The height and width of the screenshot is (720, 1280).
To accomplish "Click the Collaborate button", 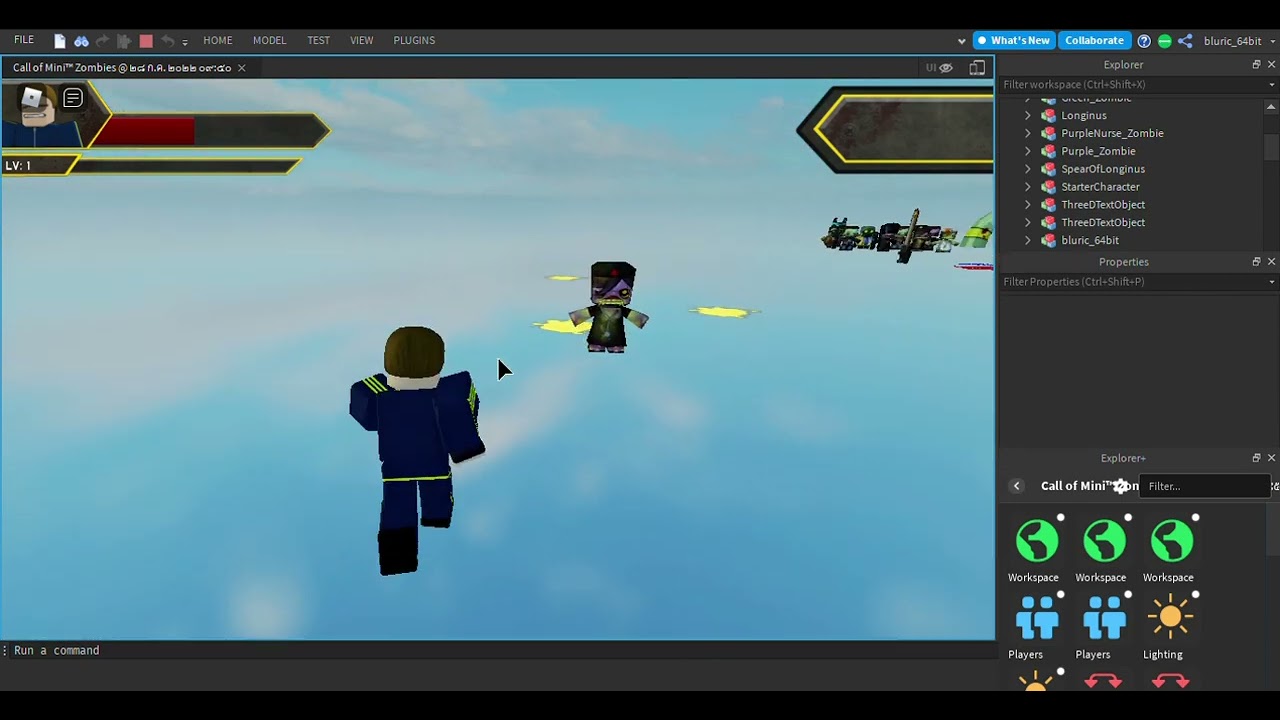I will [1094, 41].
